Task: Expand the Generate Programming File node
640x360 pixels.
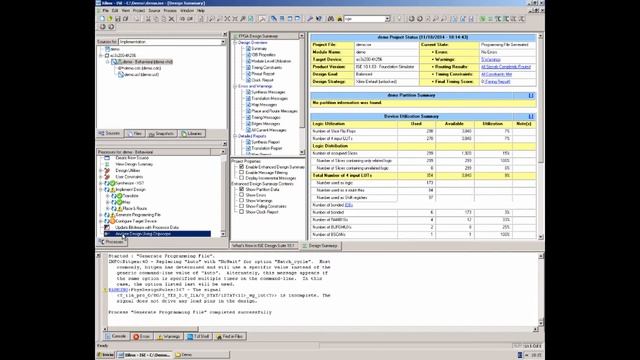Action: (x=101, y=215)
